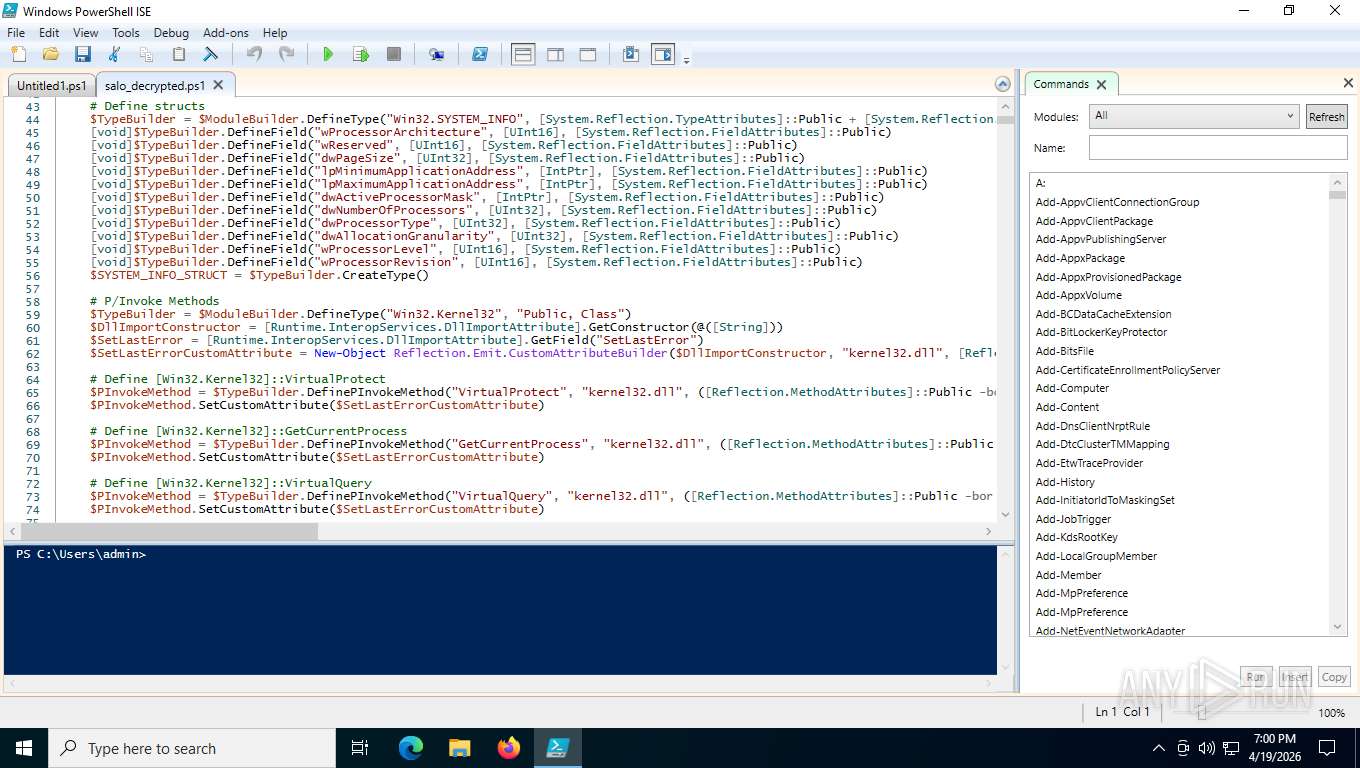1360x768 pixels.
Task: Open a script with the folder icon
Action: pyautogui.click(x=50, y=54)
